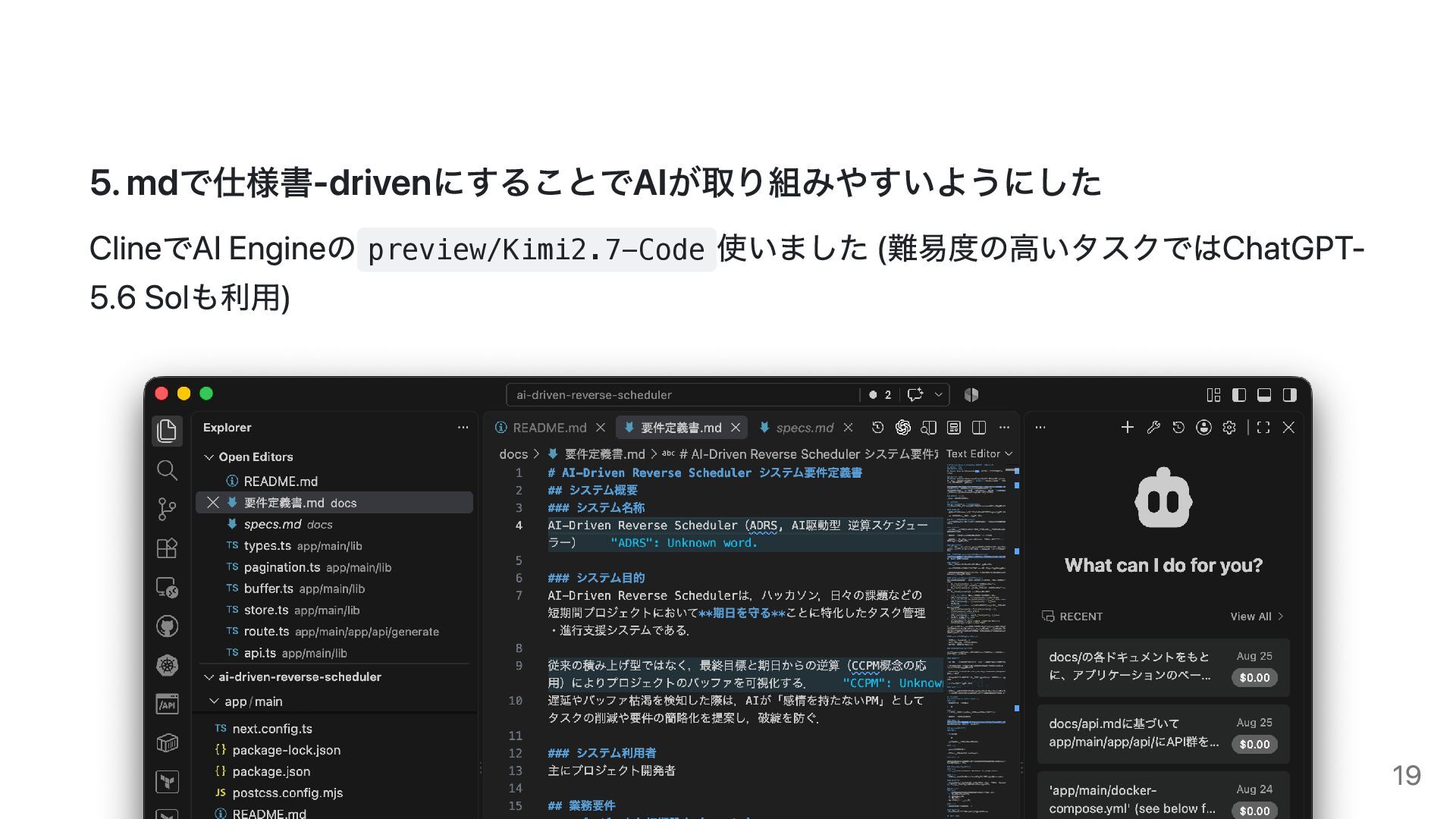The width and height of the screenshot is (1456, 819).
Task: Open Cline task history icon
Action: tap(1178, 428)
